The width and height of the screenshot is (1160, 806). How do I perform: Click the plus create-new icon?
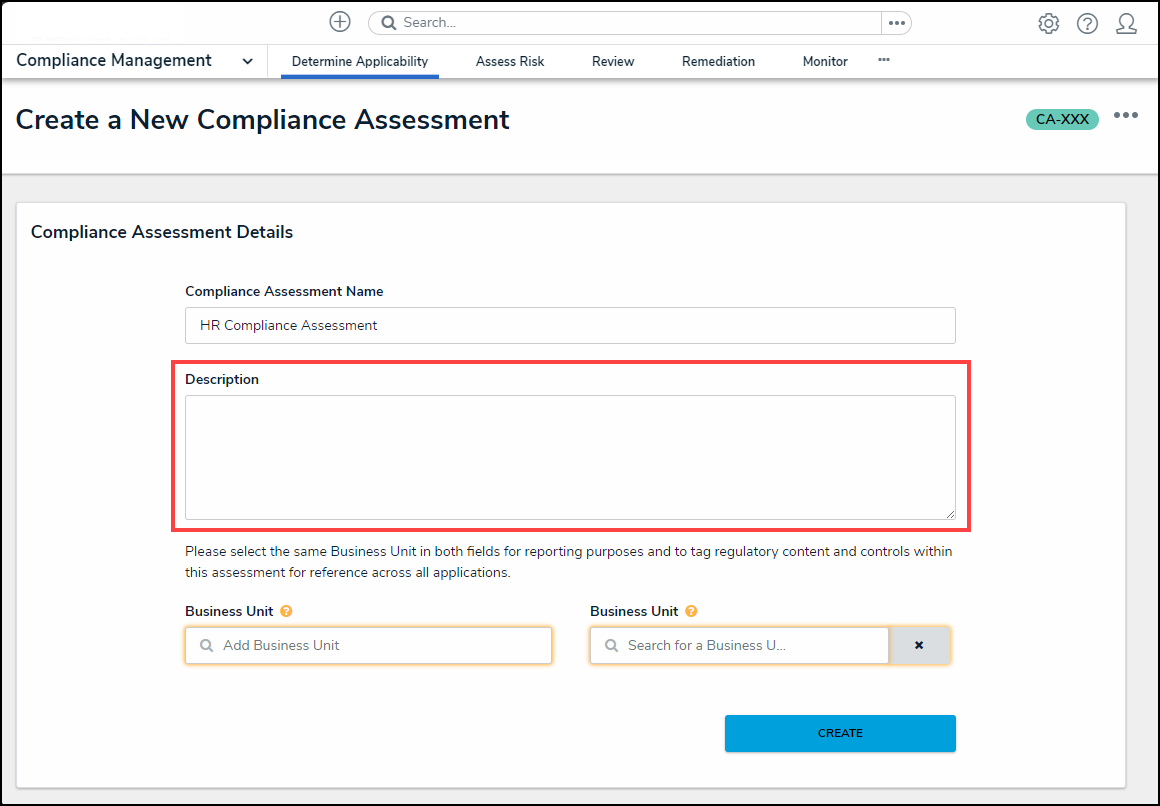pos(340,22)
